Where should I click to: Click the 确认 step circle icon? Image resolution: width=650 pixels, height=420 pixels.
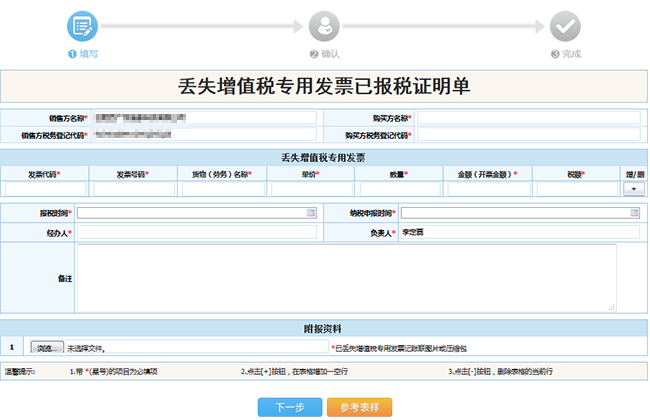coord(324,26)
